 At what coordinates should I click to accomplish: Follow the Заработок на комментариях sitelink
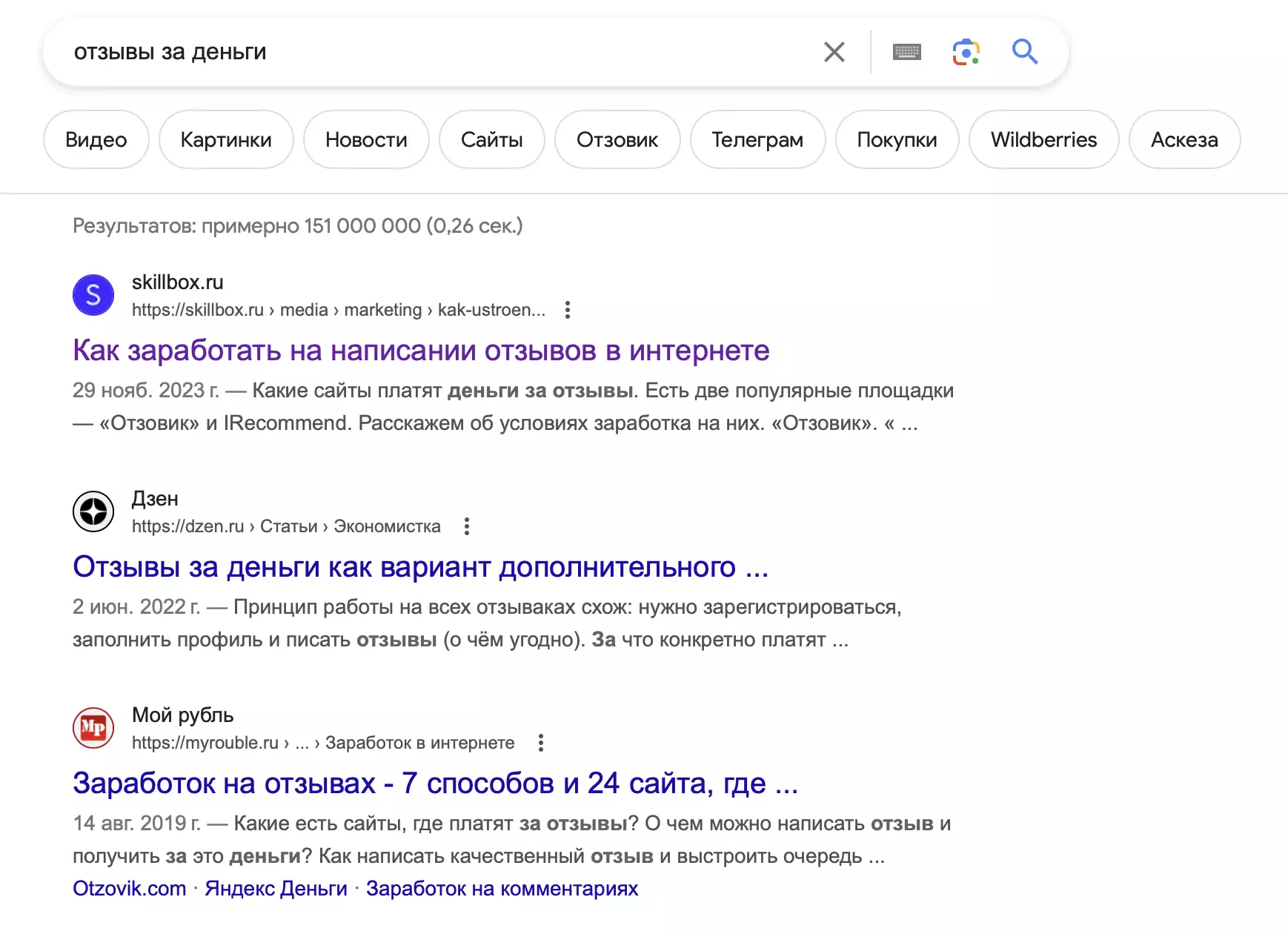tap(502, 888)
